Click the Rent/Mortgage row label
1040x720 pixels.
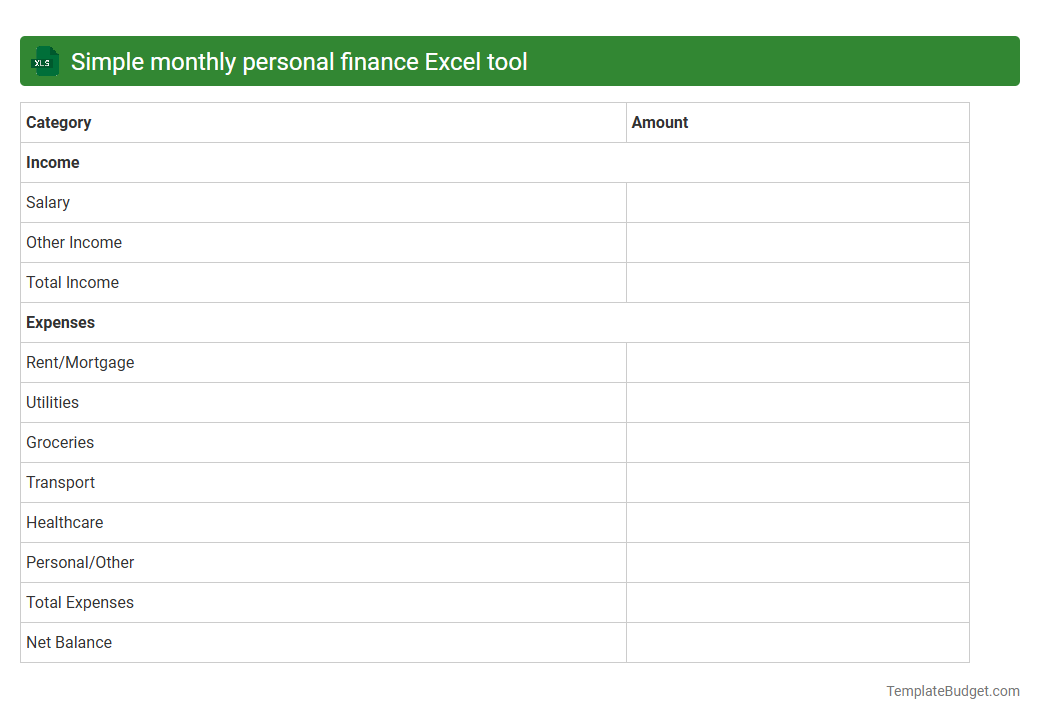pos(80,362)
